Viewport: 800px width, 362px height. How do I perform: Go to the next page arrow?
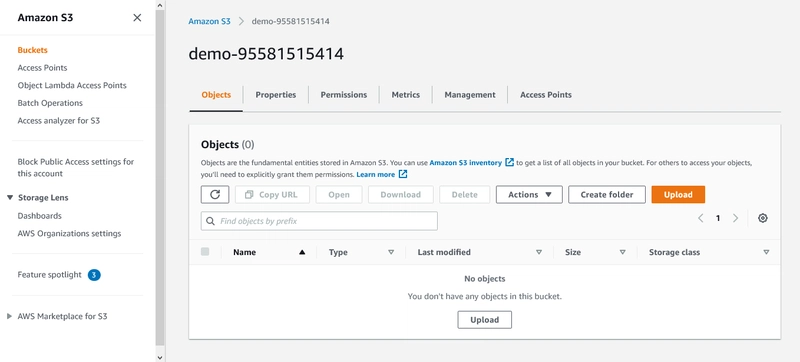coord(736,218)
